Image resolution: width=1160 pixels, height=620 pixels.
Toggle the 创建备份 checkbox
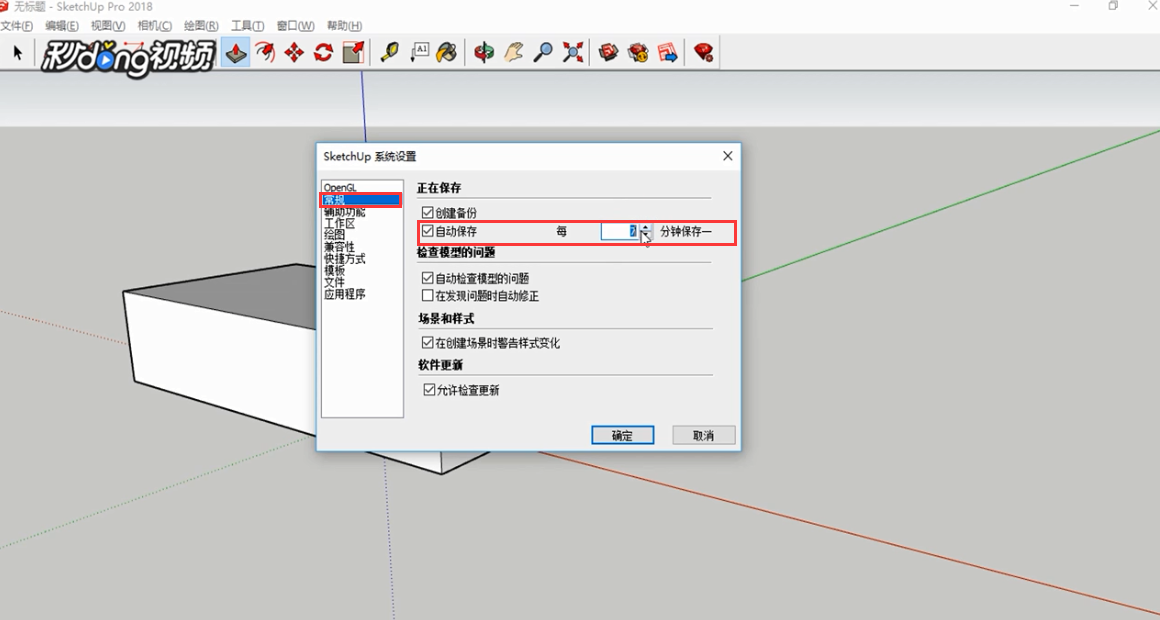pos(428,213)
